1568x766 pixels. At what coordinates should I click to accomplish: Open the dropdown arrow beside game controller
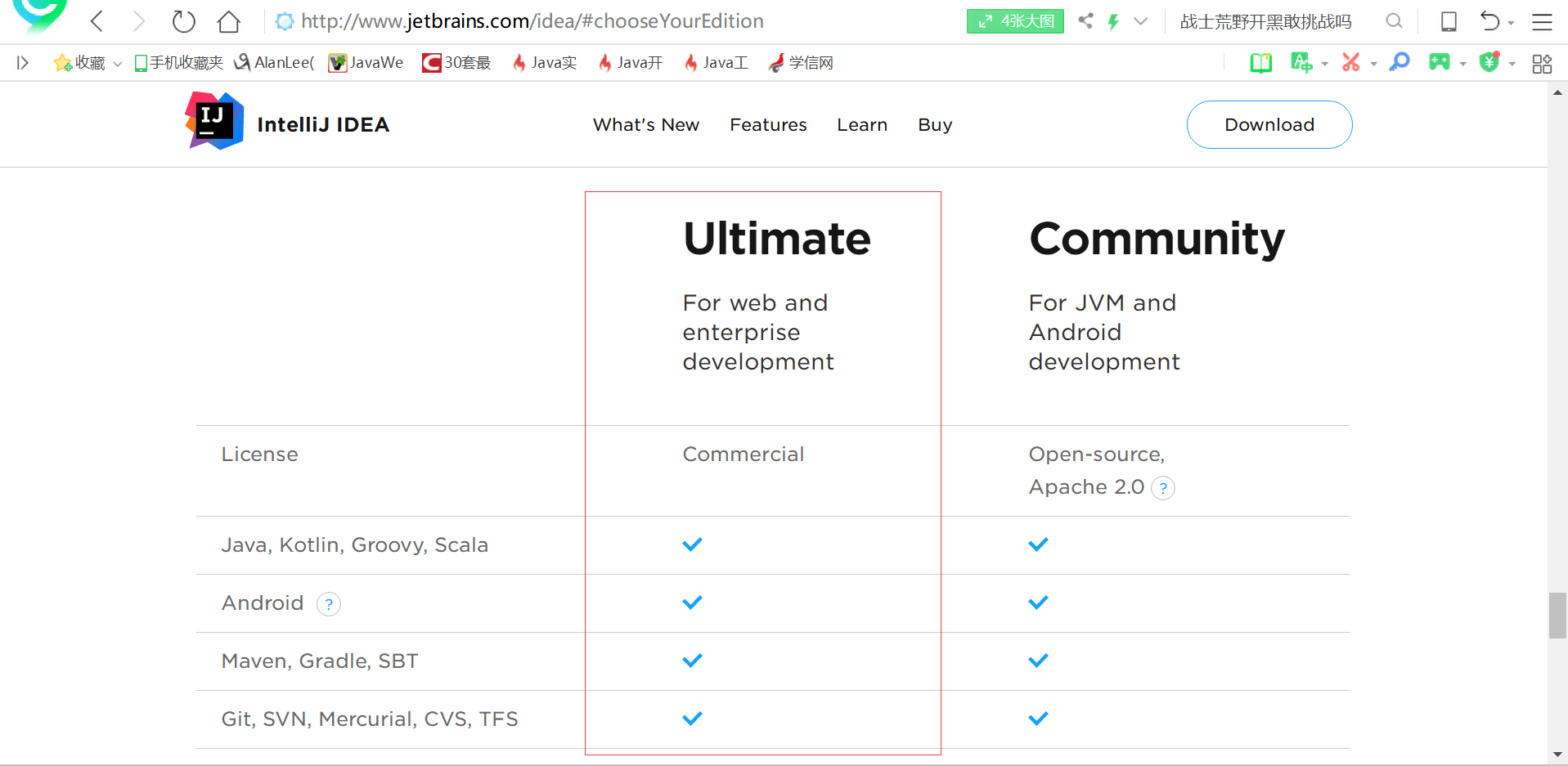click(x=1463, y=64)
